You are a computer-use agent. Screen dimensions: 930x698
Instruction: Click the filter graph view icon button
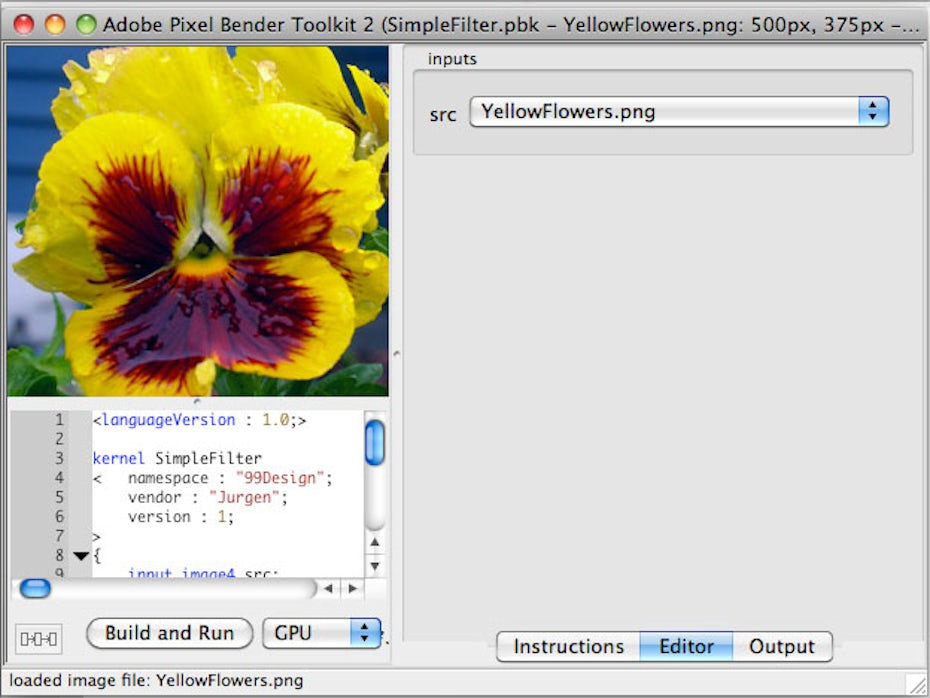coord(38,638)
